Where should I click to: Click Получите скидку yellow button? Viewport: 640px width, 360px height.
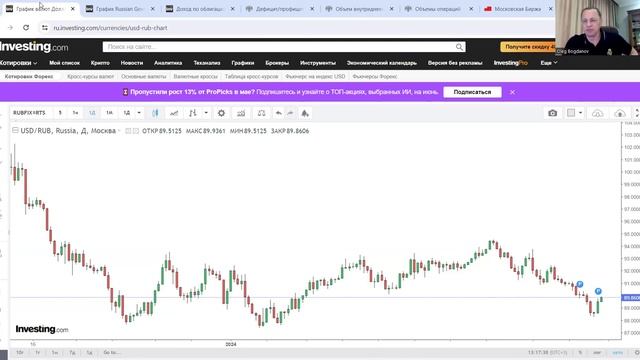click(529, 47)
